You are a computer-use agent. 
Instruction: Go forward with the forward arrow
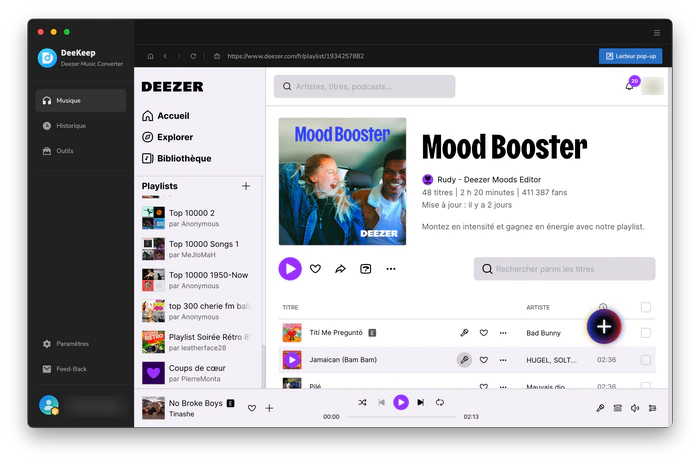pyautogui.click(x=179, y=56)
